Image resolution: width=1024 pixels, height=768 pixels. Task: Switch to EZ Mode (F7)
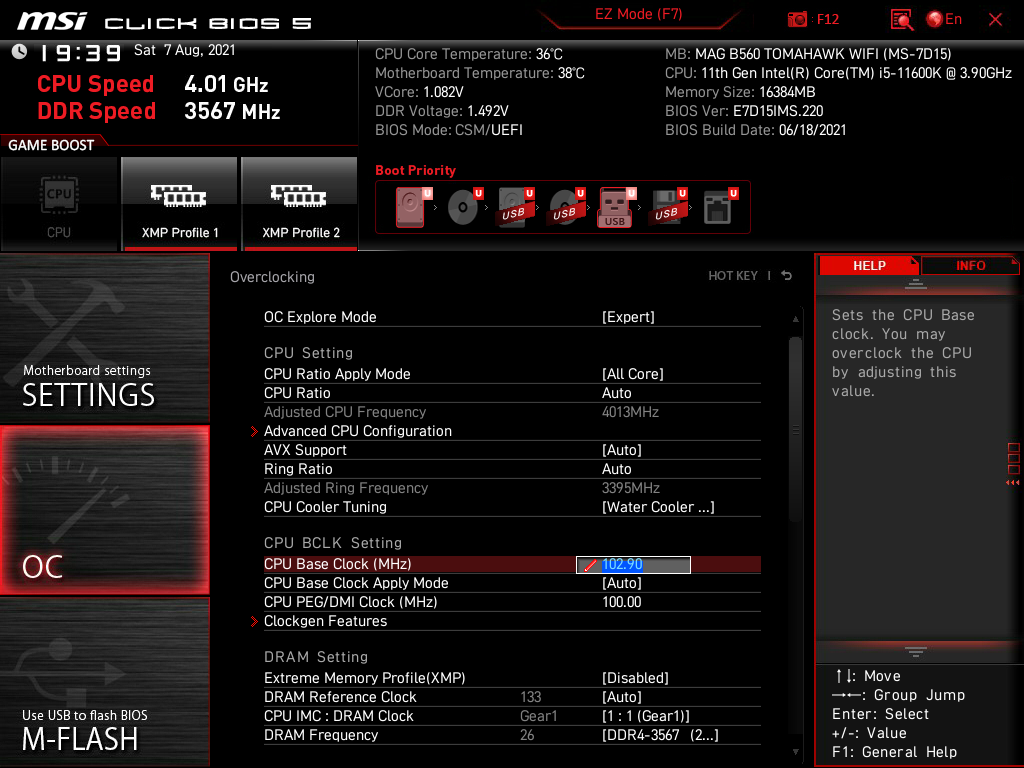tap(638, 14)
